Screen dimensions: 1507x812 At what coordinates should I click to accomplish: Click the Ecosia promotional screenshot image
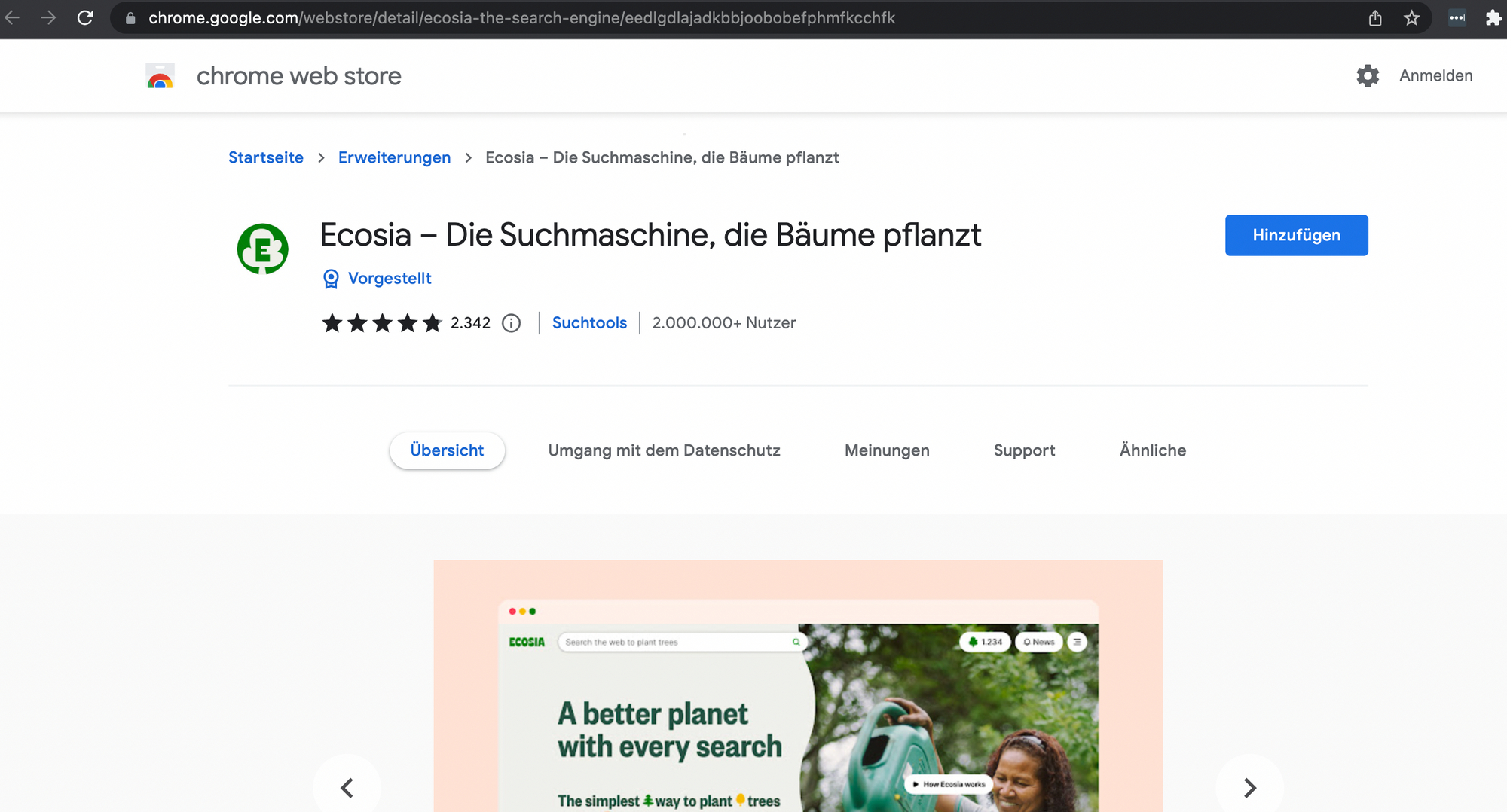798,685
